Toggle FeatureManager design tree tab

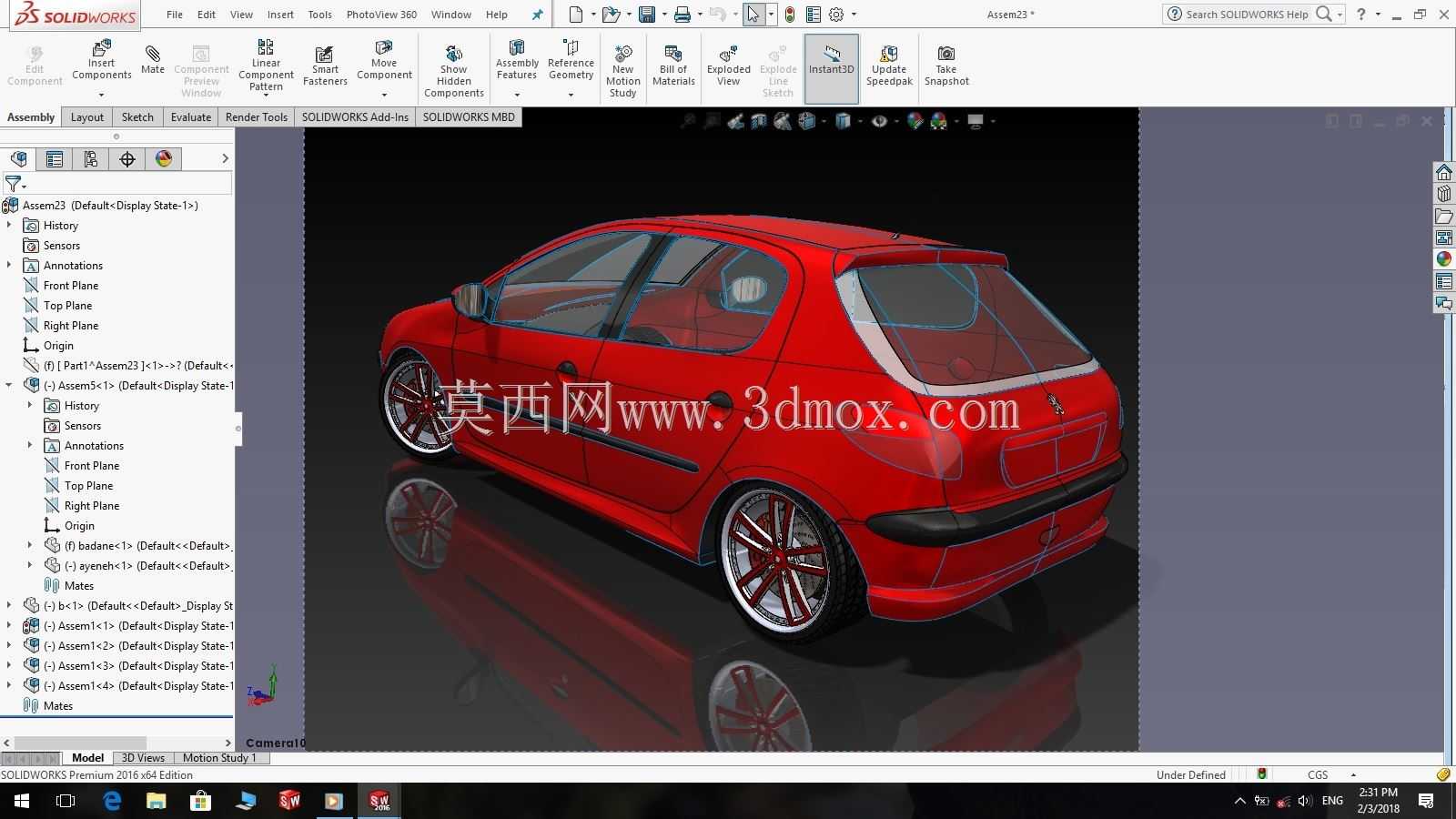(18, 159)
